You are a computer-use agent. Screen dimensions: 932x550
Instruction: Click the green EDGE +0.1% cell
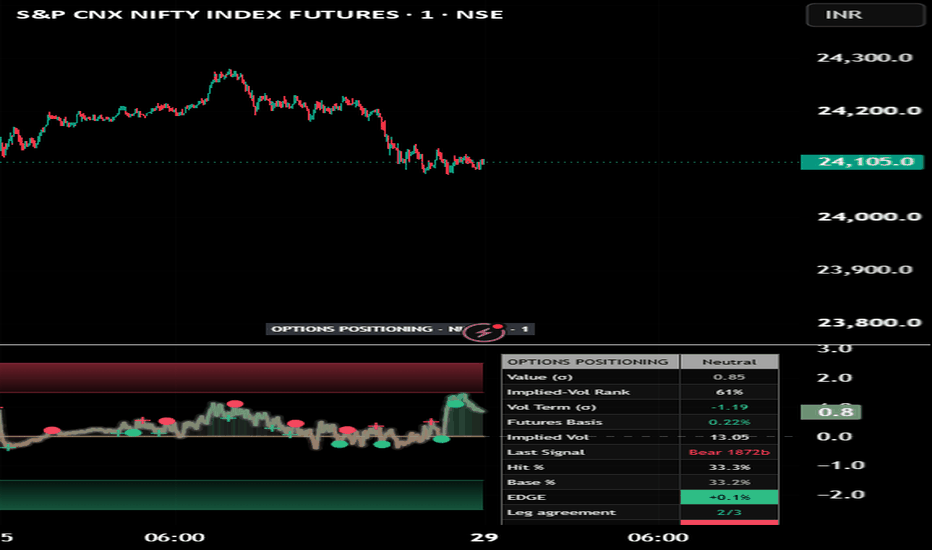(729, 497)
